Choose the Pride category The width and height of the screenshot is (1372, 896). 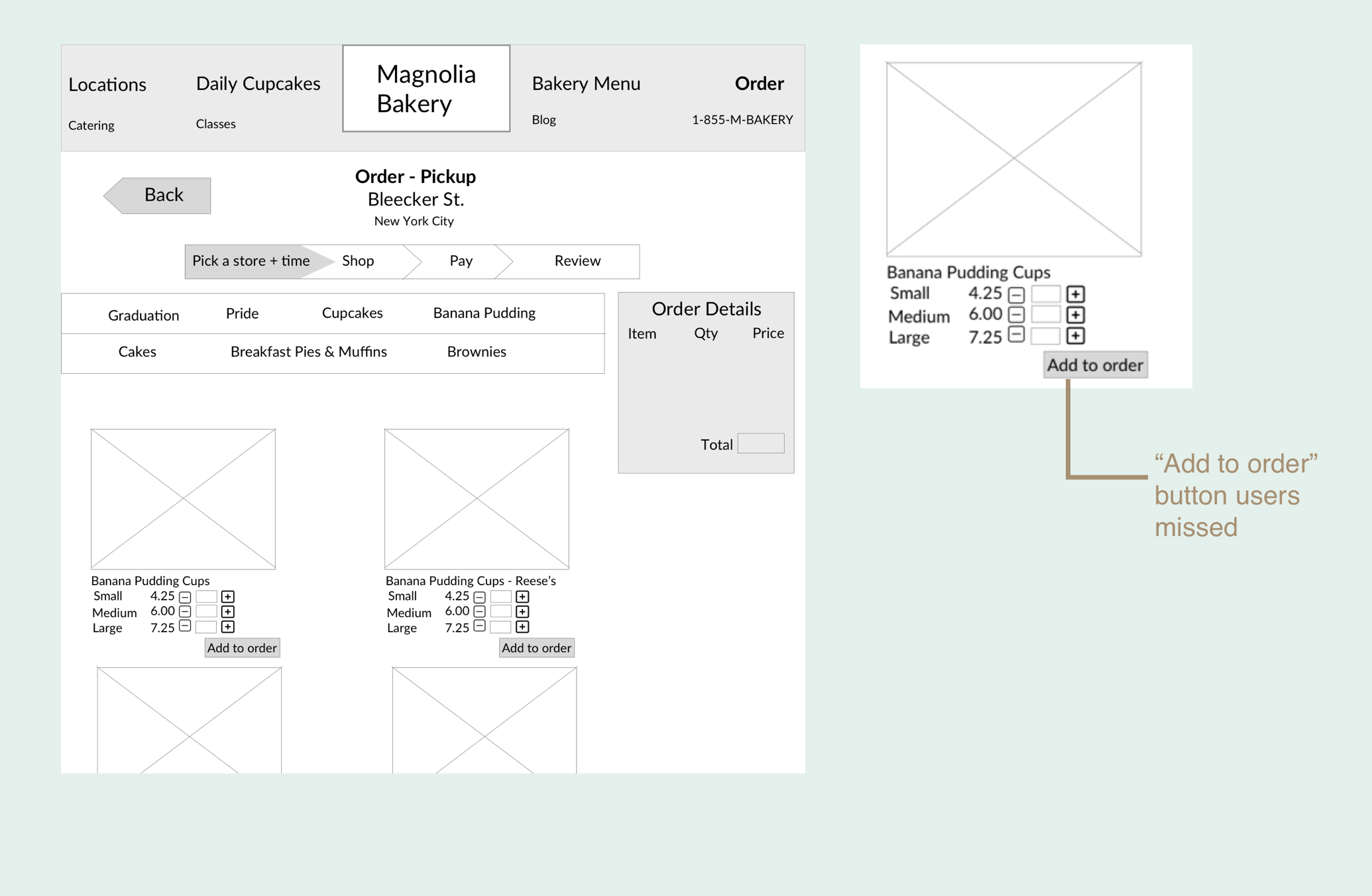[242, 313]
